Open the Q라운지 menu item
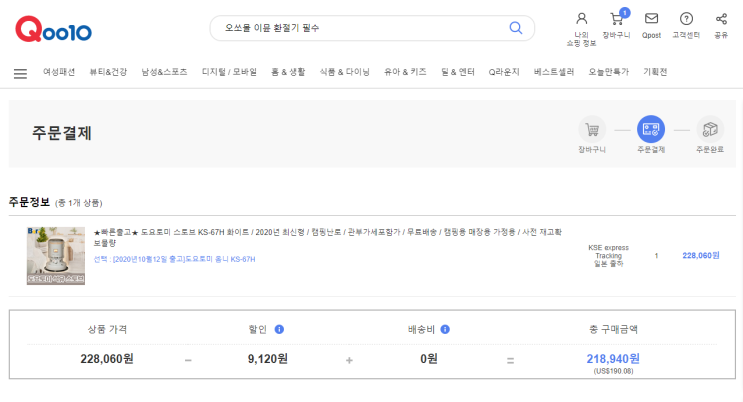The height and width of the screenshot is (402, 743). point(504,72)
